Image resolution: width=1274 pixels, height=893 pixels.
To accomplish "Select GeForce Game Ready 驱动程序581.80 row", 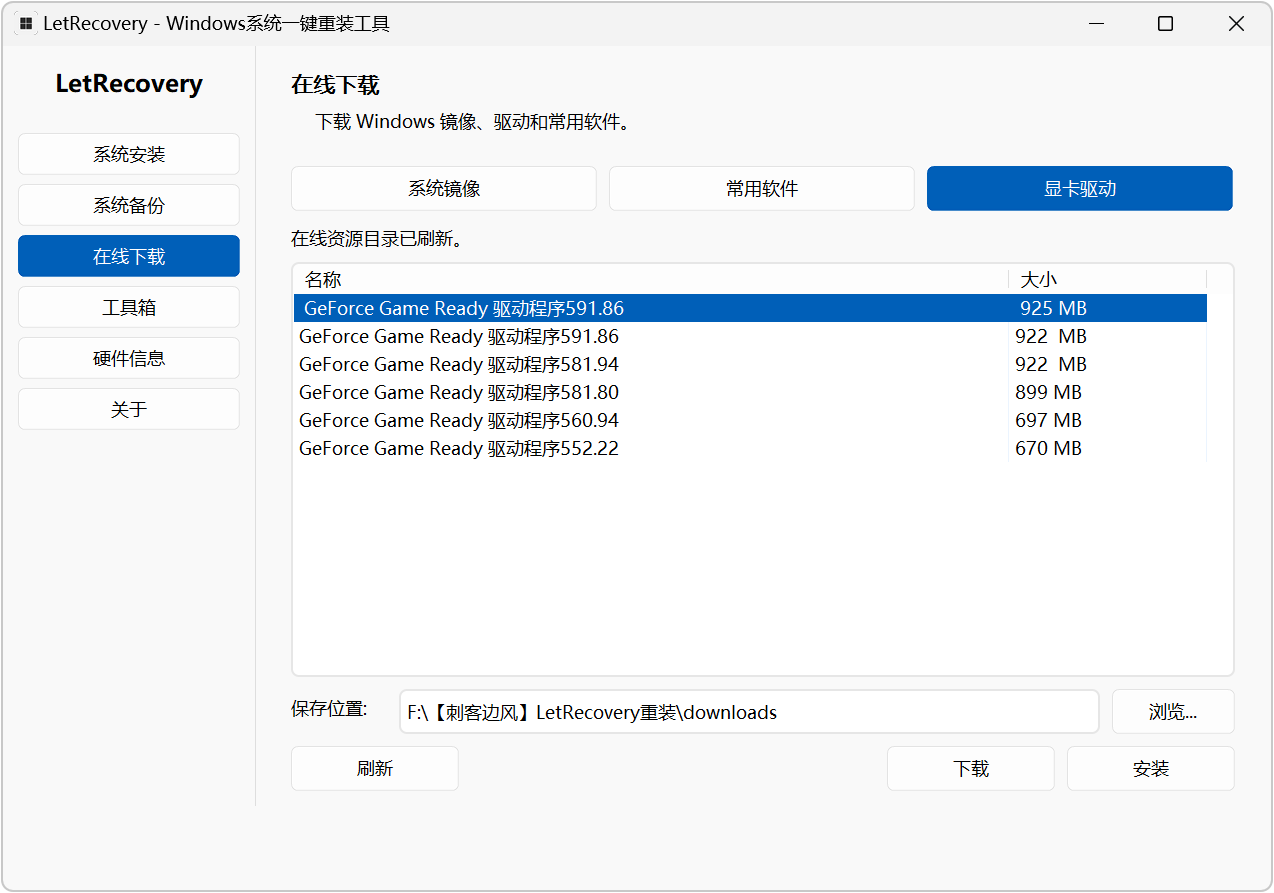I will coord(750,392).
